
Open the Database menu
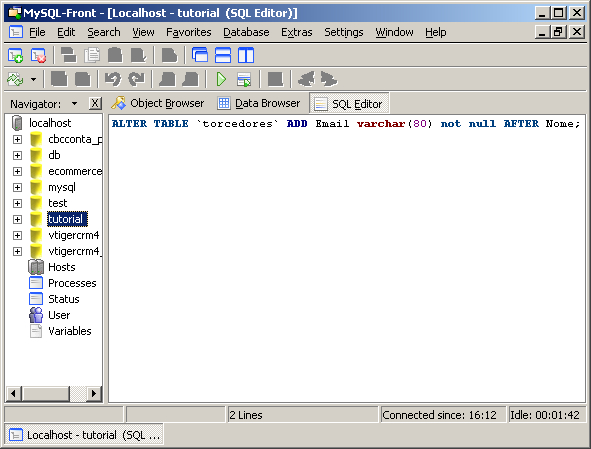(246, 32)
